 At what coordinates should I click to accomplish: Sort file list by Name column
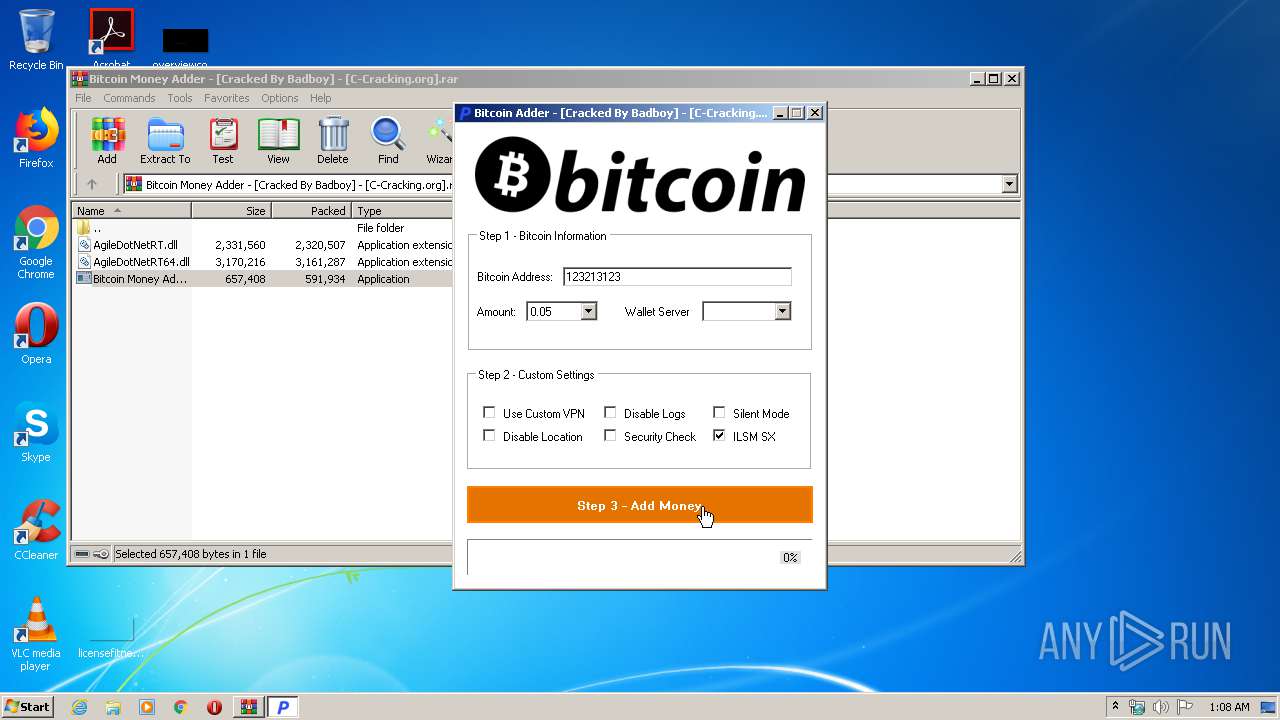pyautogui.click(x=132, y=211)
